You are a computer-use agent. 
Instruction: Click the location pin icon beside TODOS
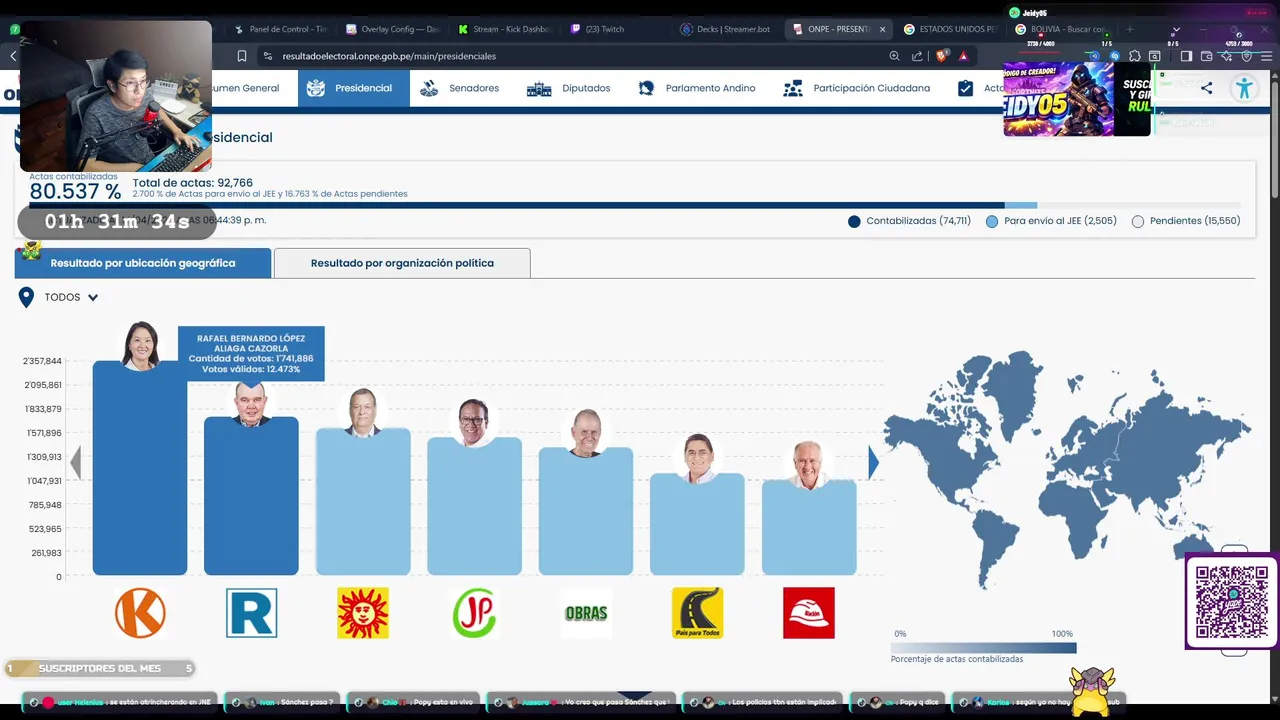click(26, 297)
